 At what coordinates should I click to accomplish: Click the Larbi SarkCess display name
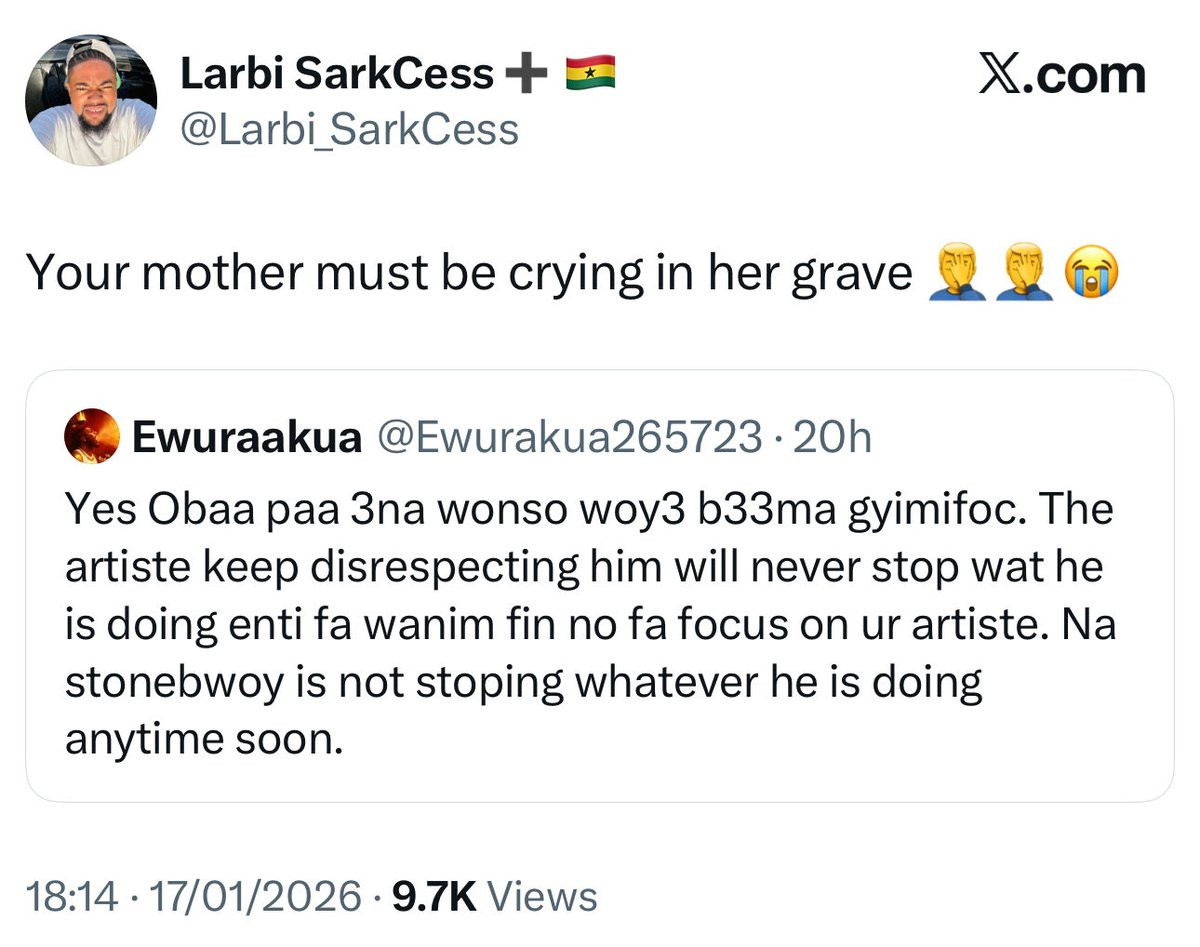pos(336,74)
